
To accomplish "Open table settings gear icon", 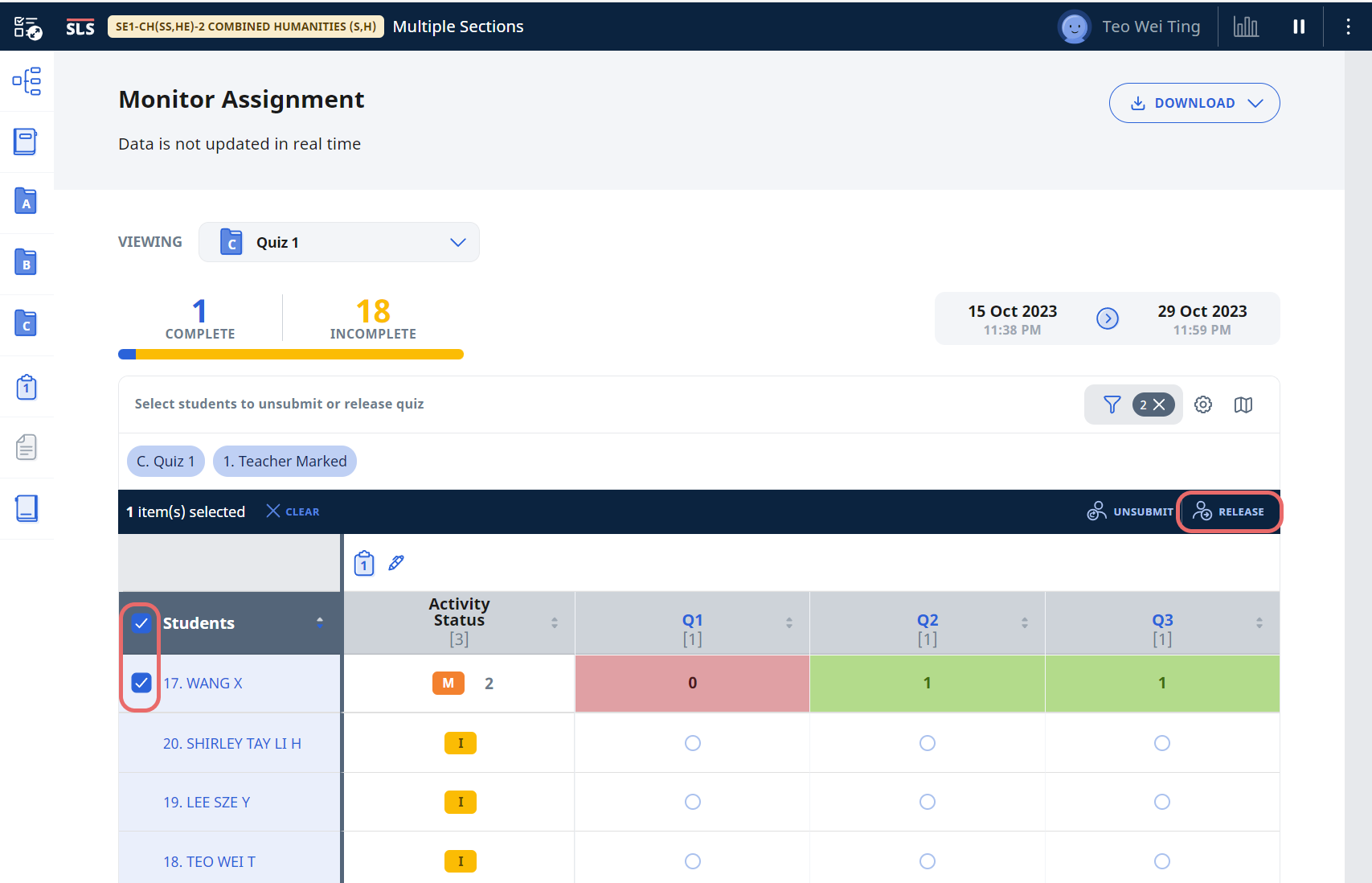I will tap(1202, 405).
